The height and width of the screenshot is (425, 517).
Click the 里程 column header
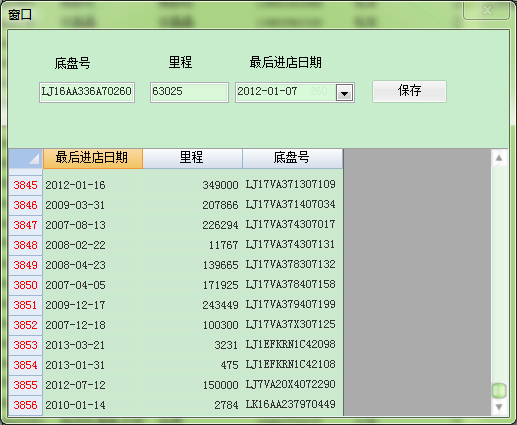click(192, 158)
